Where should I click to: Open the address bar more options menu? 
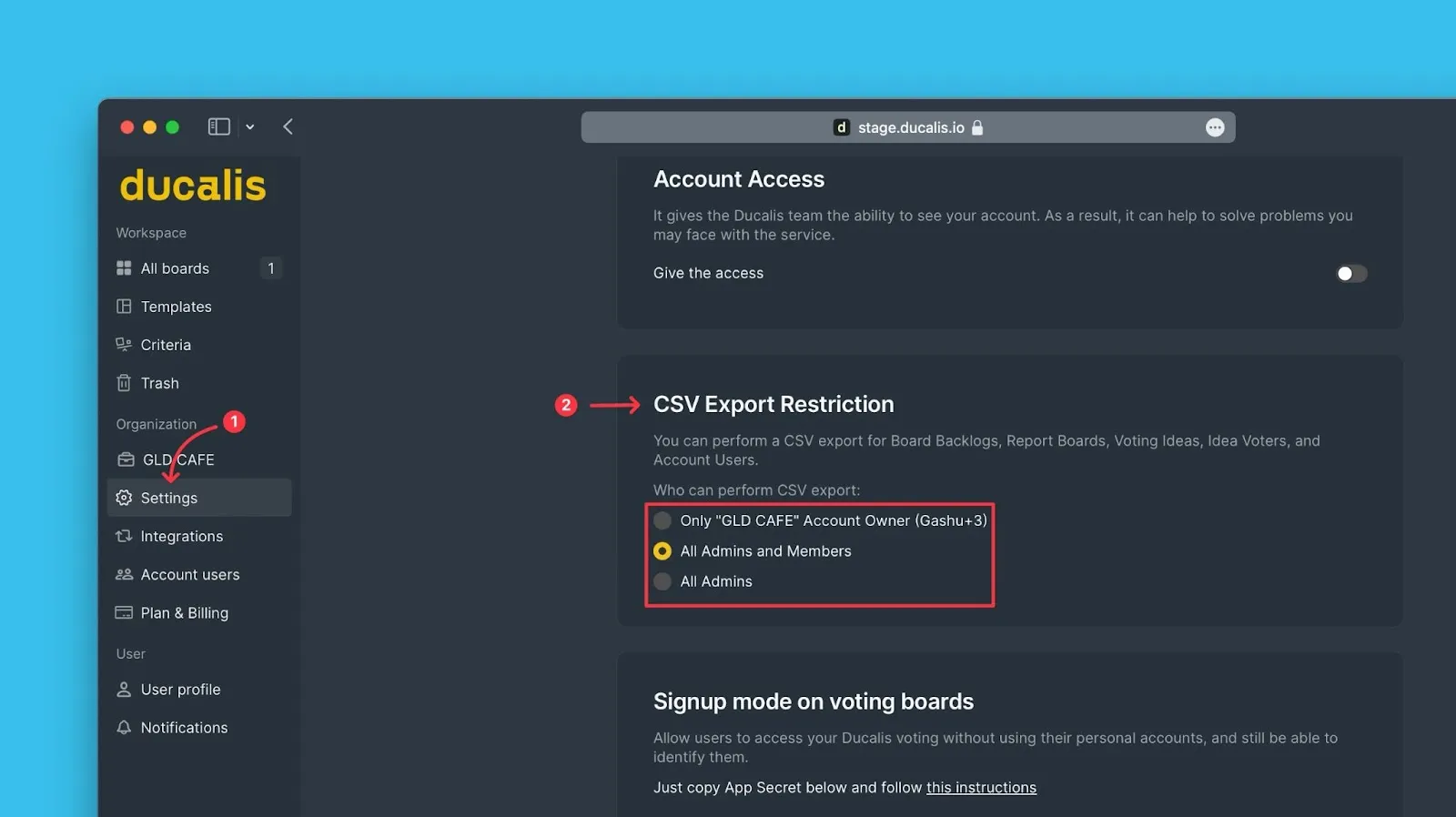[1214, 126]
